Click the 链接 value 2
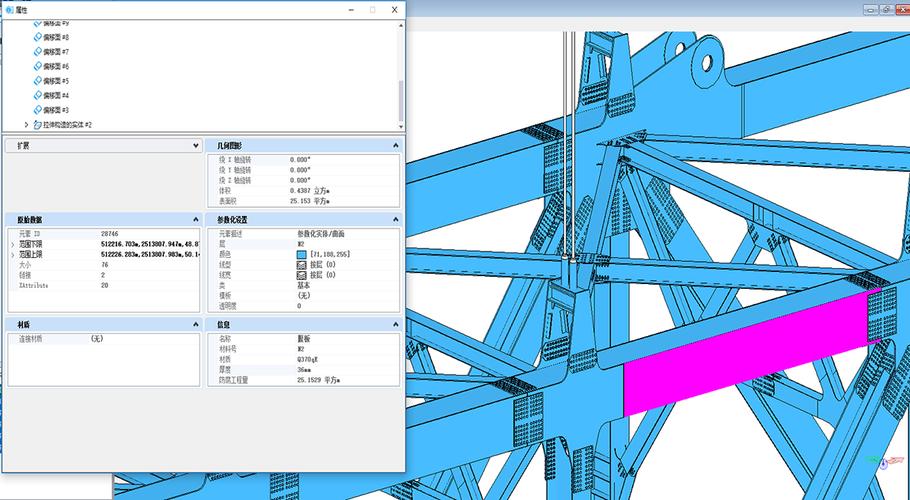The height and width of the screenshot is (500, 910). tap(103, 275)
